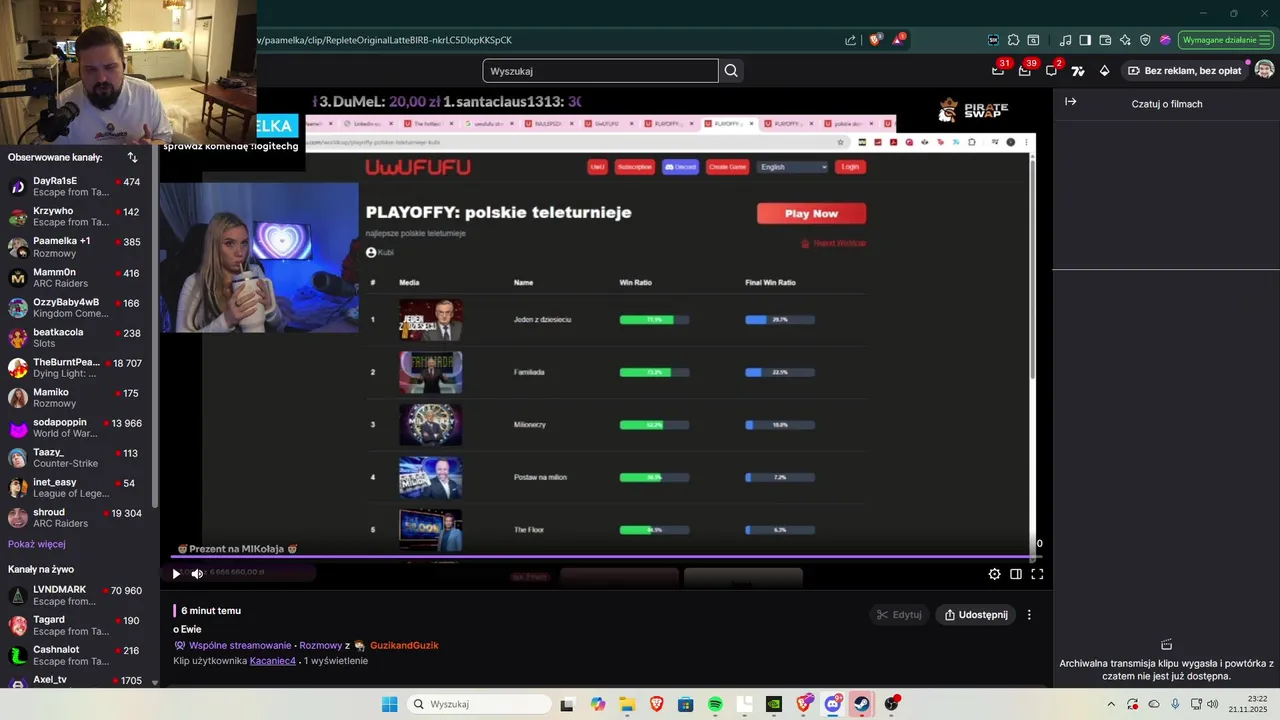
Task: Open Twitch whispers showing 2
Action: (x=1052, y=70)
